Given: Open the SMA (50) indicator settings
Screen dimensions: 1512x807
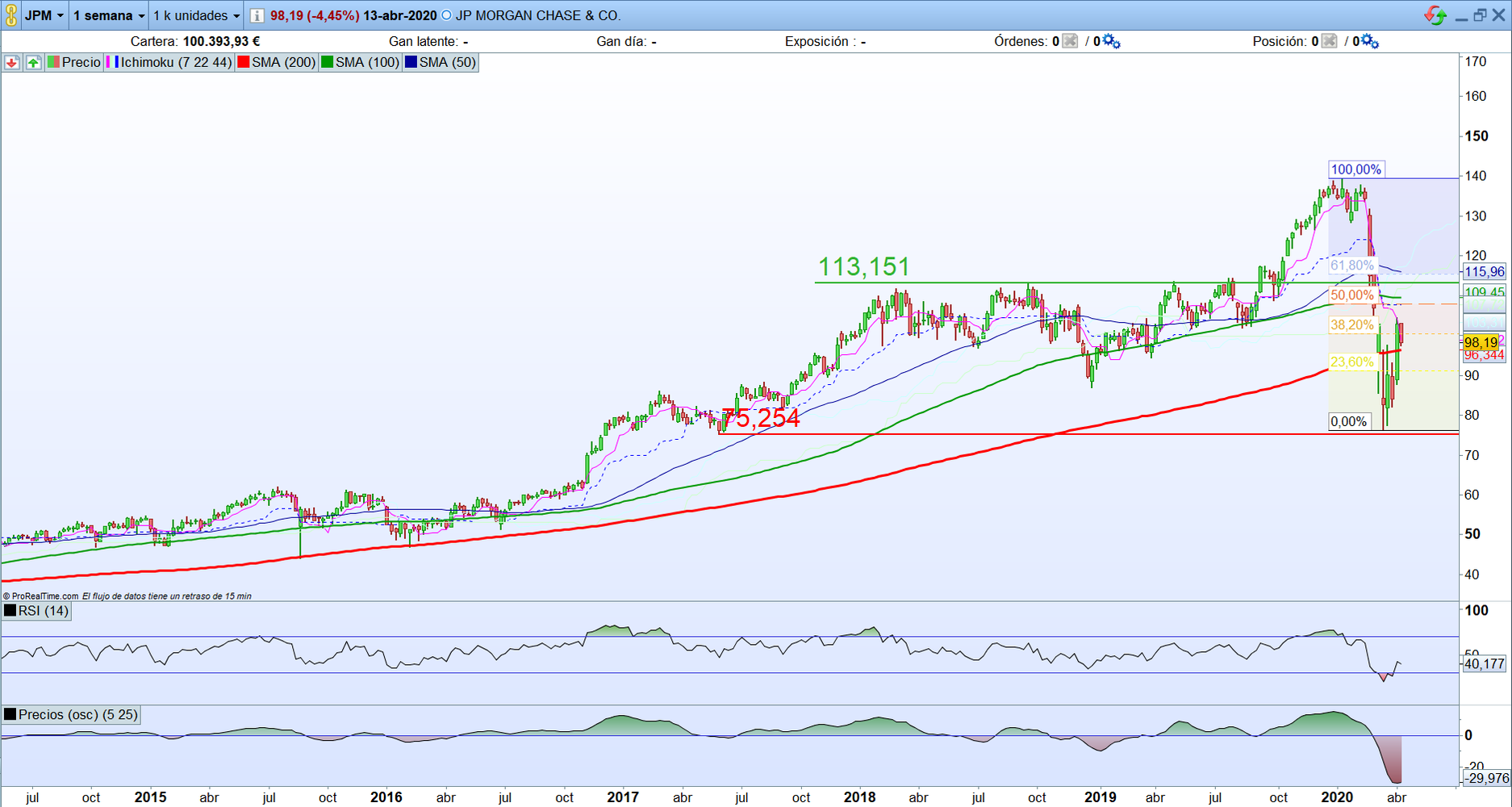Looking at the screenshot, I should (441, 62).
